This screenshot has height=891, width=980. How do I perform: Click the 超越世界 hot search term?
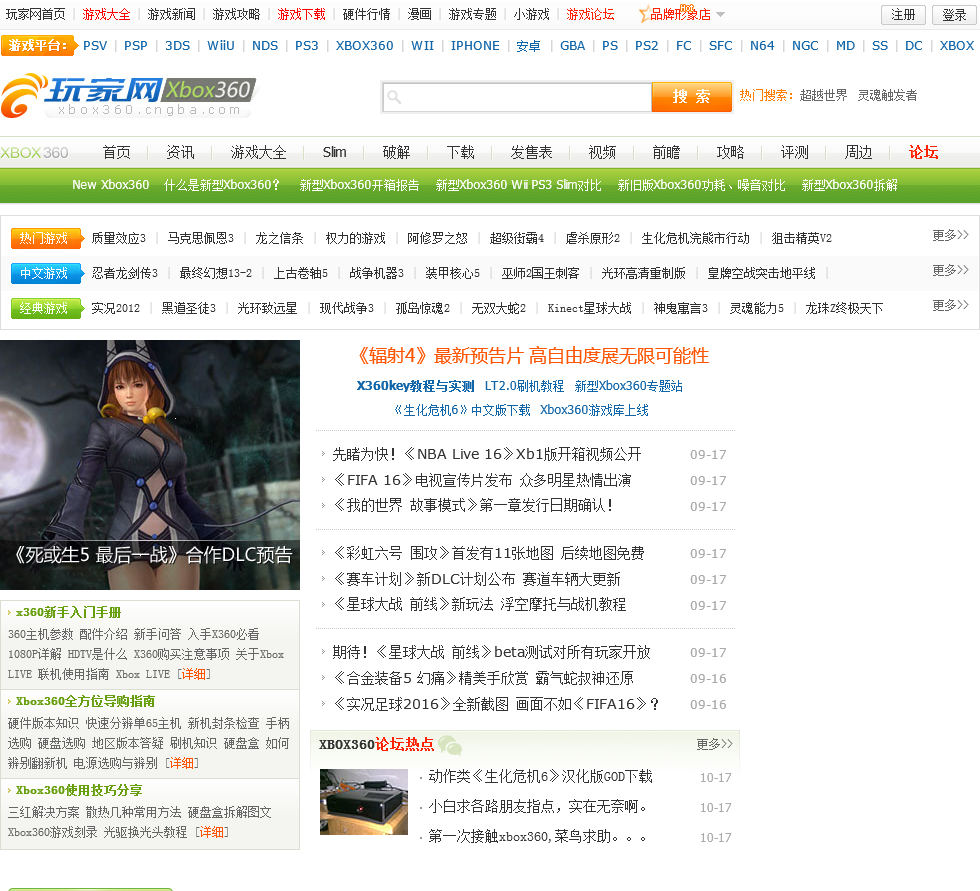coord(823,95)
